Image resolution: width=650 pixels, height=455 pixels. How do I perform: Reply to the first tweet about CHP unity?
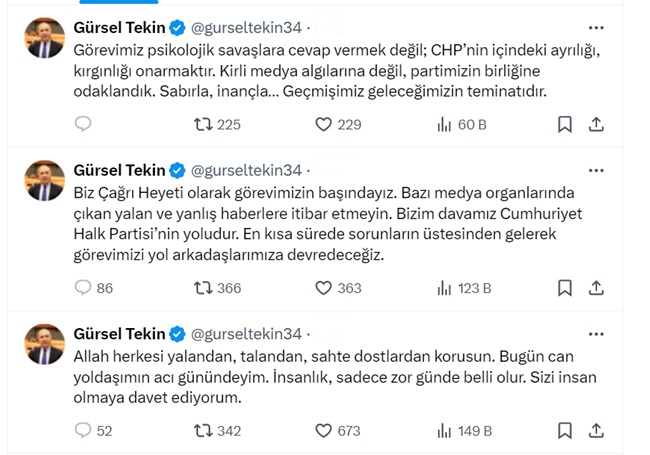tap(84, 125)
